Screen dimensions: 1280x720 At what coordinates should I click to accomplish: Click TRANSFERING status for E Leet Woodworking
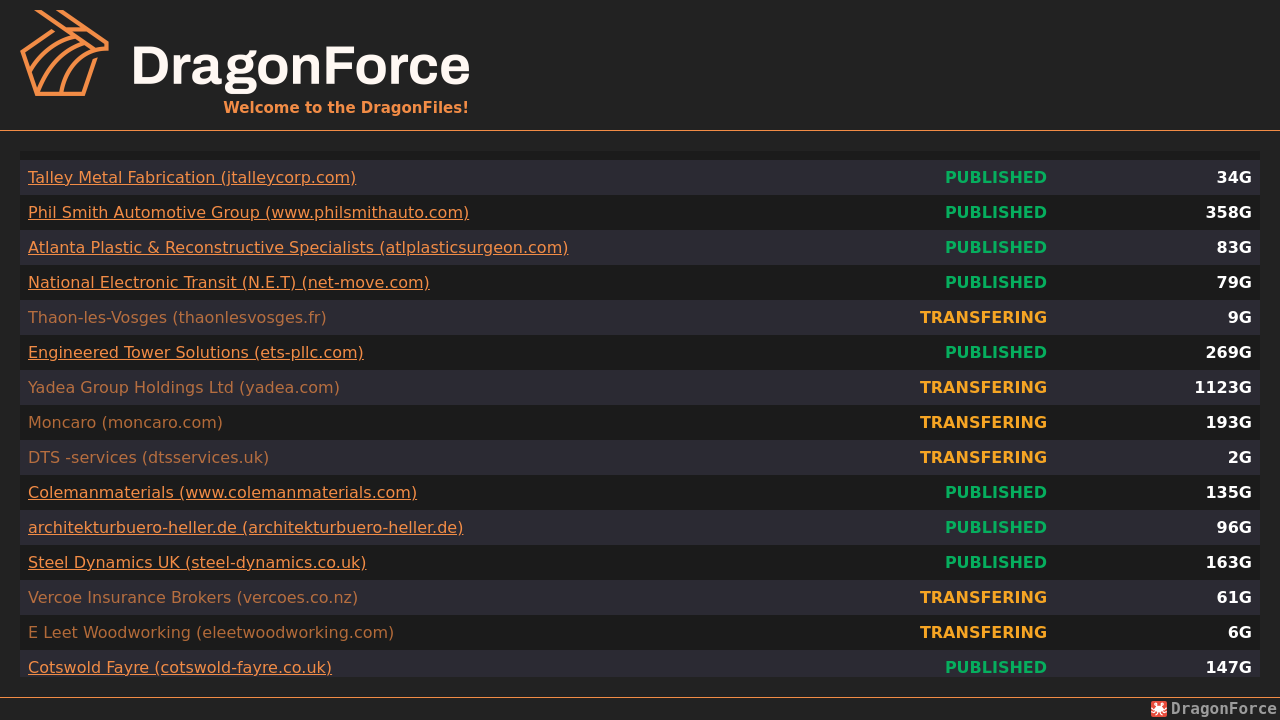(x=983, y=632)
